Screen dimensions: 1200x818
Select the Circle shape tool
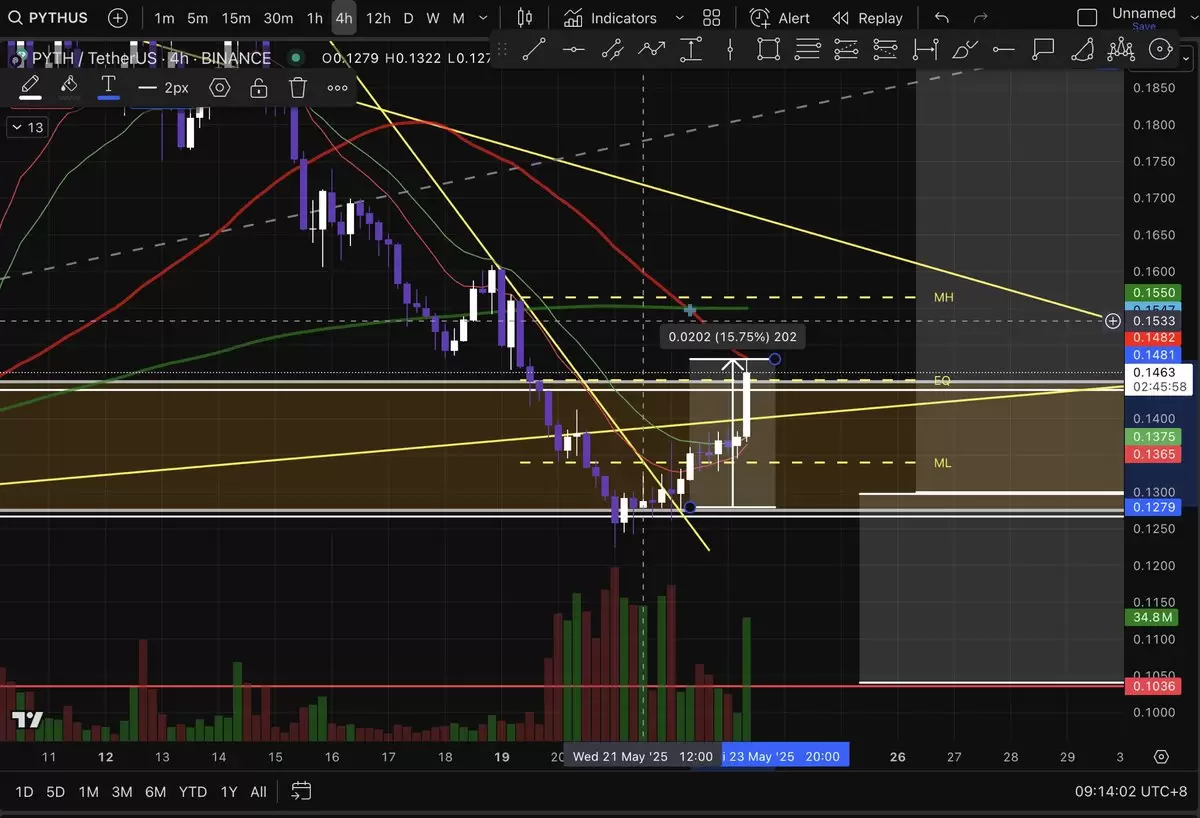[1161, 49]
